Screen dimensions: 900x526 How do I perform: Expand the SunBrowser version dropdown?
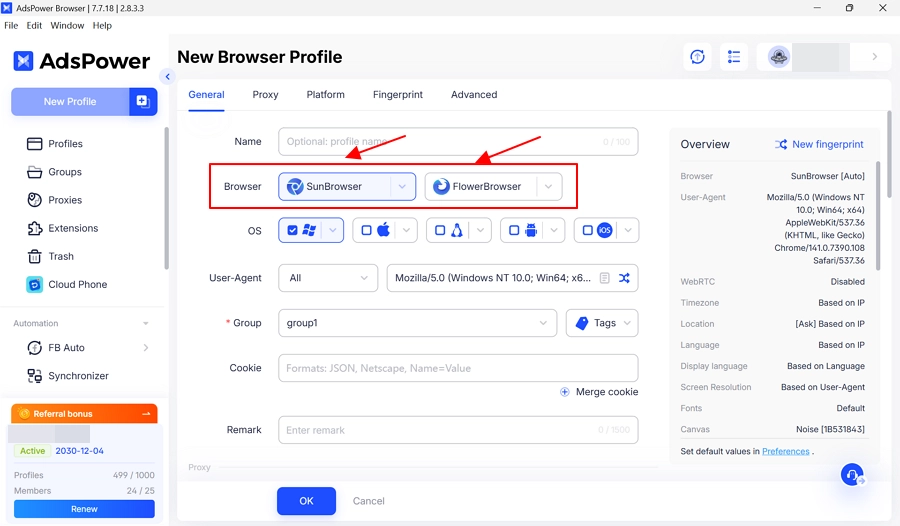402,187
